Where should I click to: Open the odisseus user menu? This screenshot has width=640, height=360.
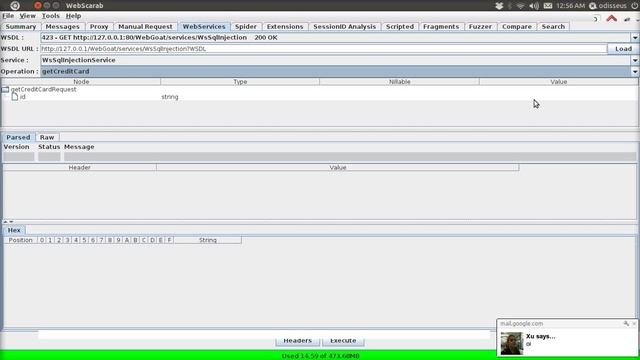click(x=607, y=6)
